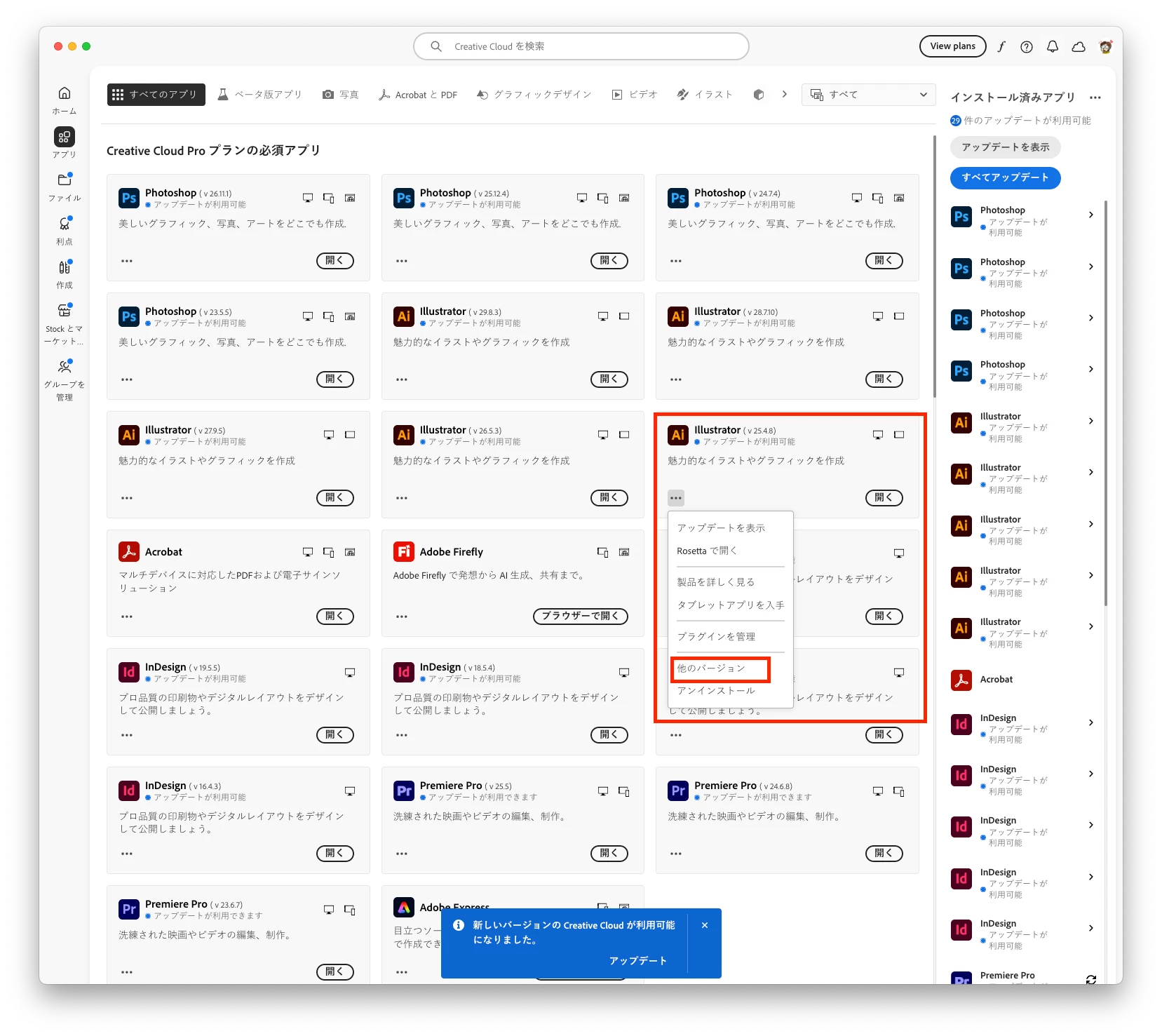Expand first InDesign entry in installed list
This screenshot has height=1036, width=1162.
point(1091,722)
